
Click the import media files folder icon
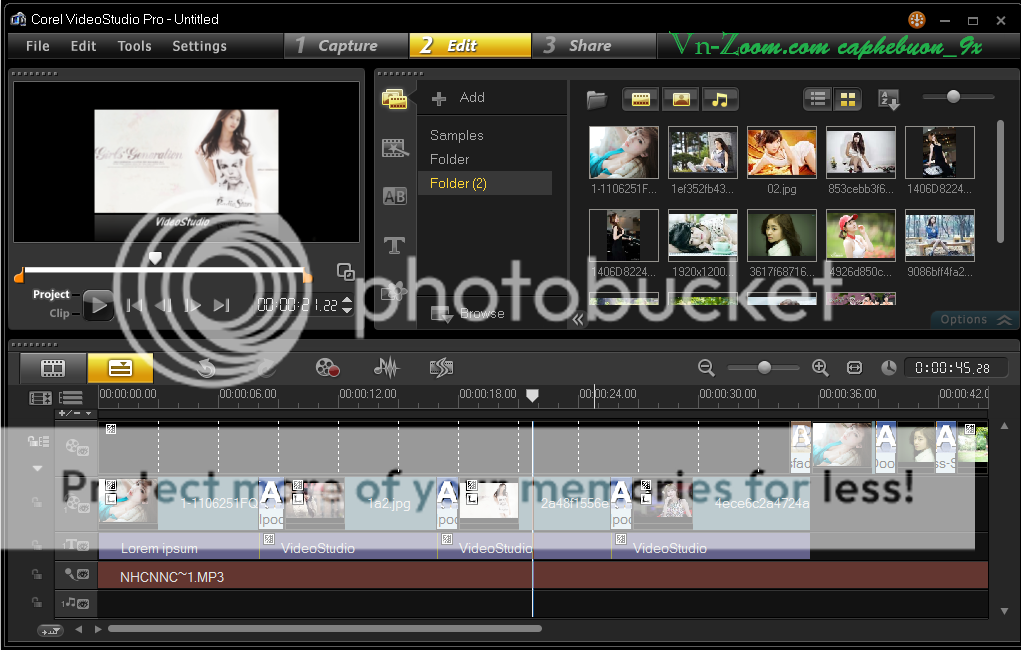click(x=596, y=99)
